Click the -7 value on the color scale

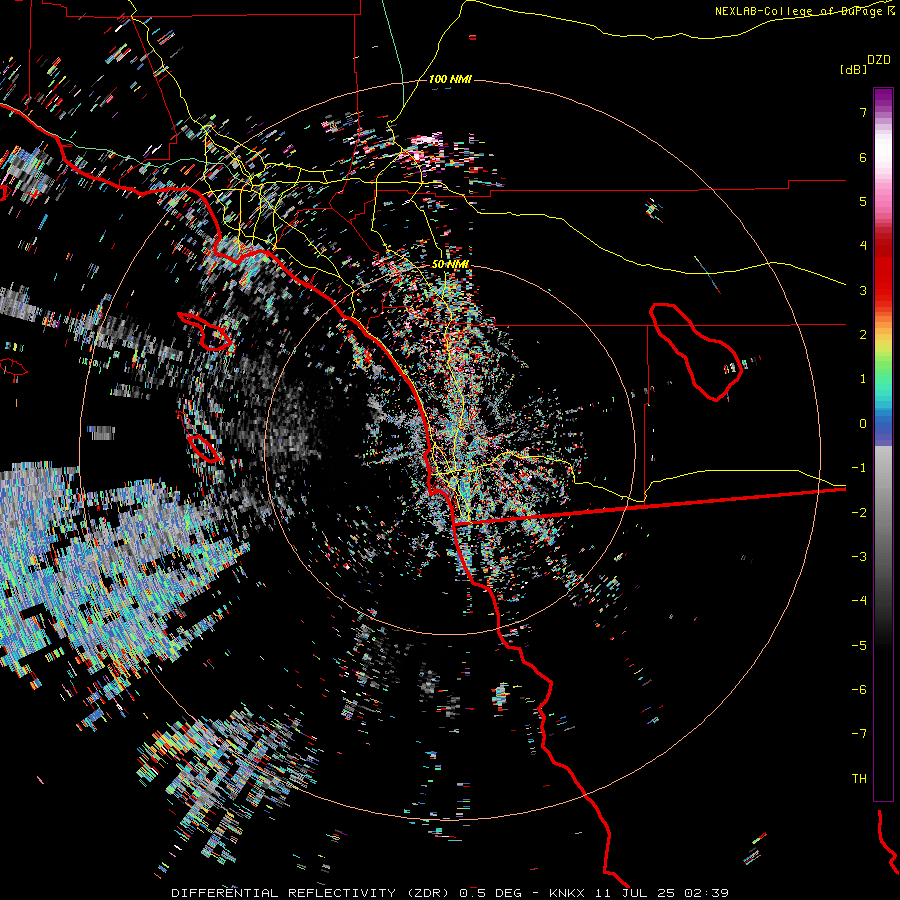pos(859,734)
